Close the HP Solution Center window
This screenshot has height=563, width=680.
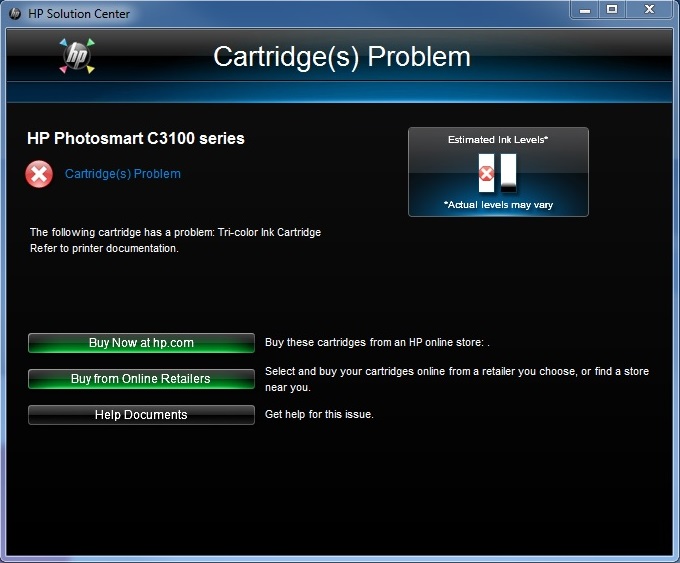(649, 10)
